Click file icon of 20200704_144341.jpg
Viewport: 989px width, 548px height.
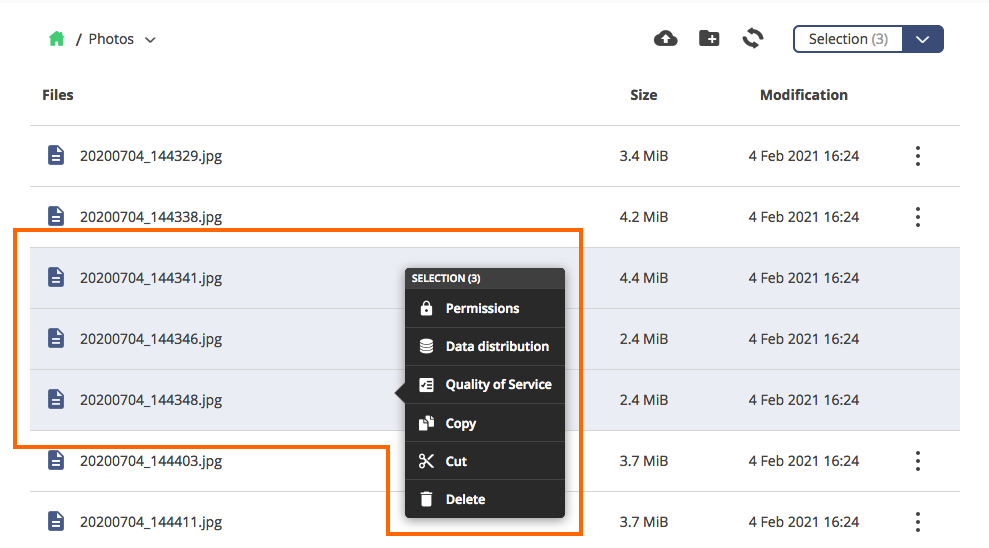[56, 277]
